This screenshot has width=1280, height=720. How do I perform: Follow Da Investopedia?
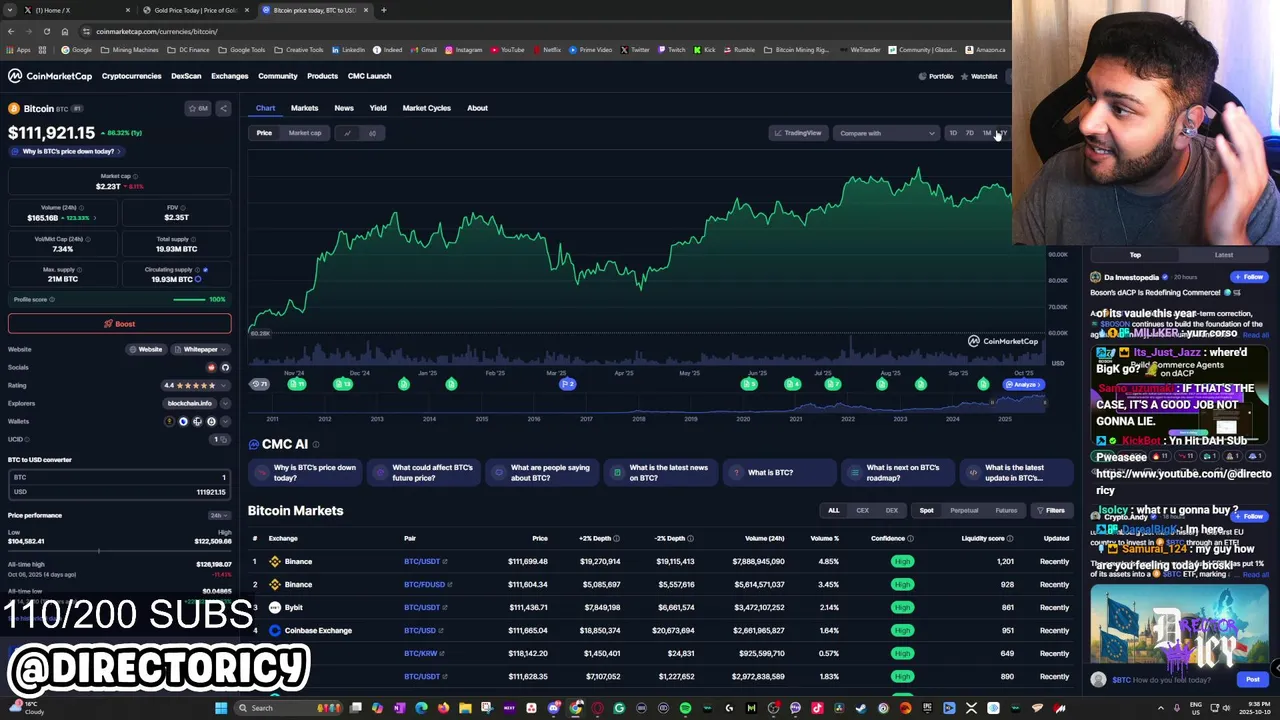pyautogui.click(x=1249, y=277)
